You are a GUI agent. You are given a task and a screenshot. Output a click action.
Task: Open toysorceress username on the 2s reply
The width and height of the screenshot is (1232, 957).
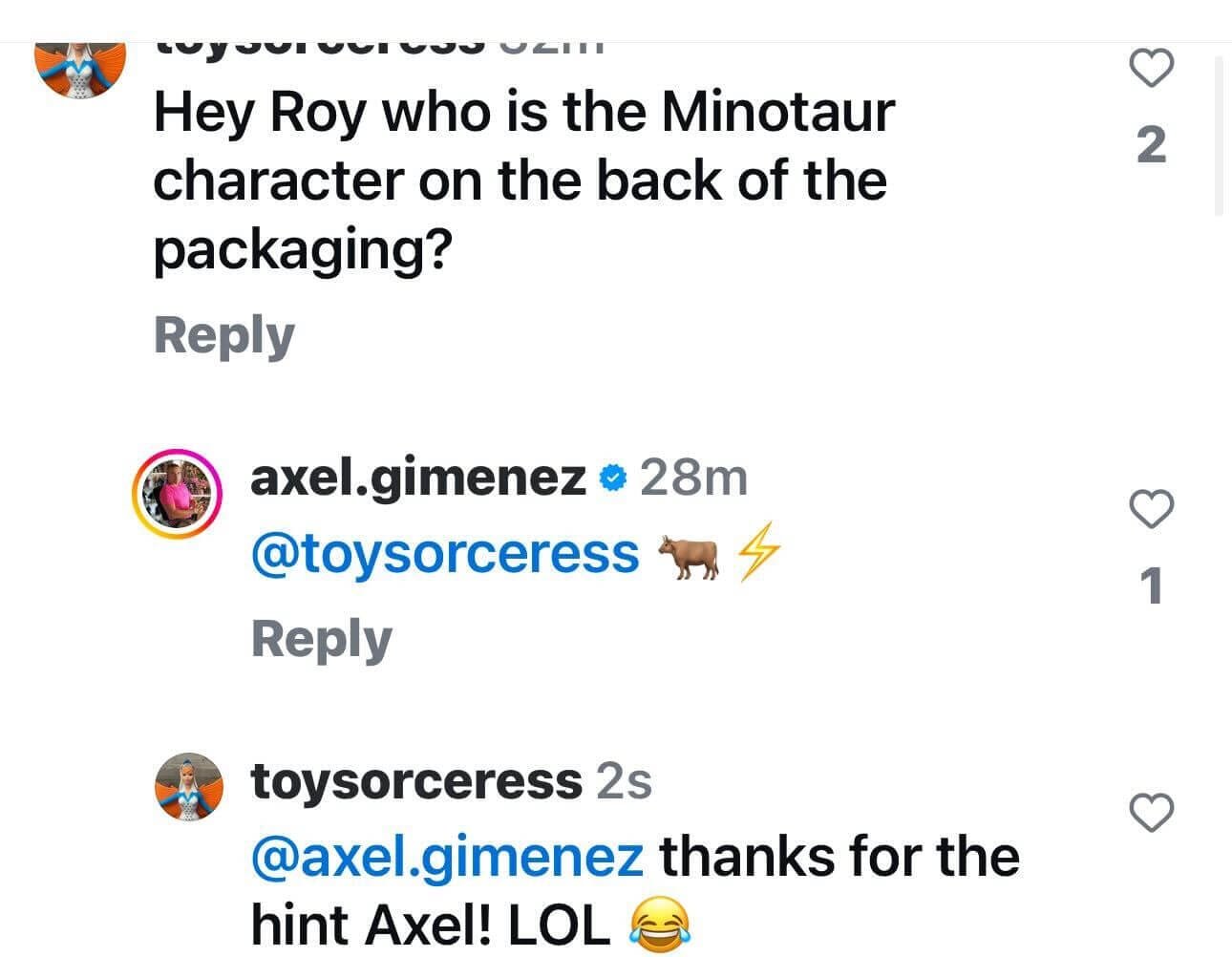pos(415,781)
